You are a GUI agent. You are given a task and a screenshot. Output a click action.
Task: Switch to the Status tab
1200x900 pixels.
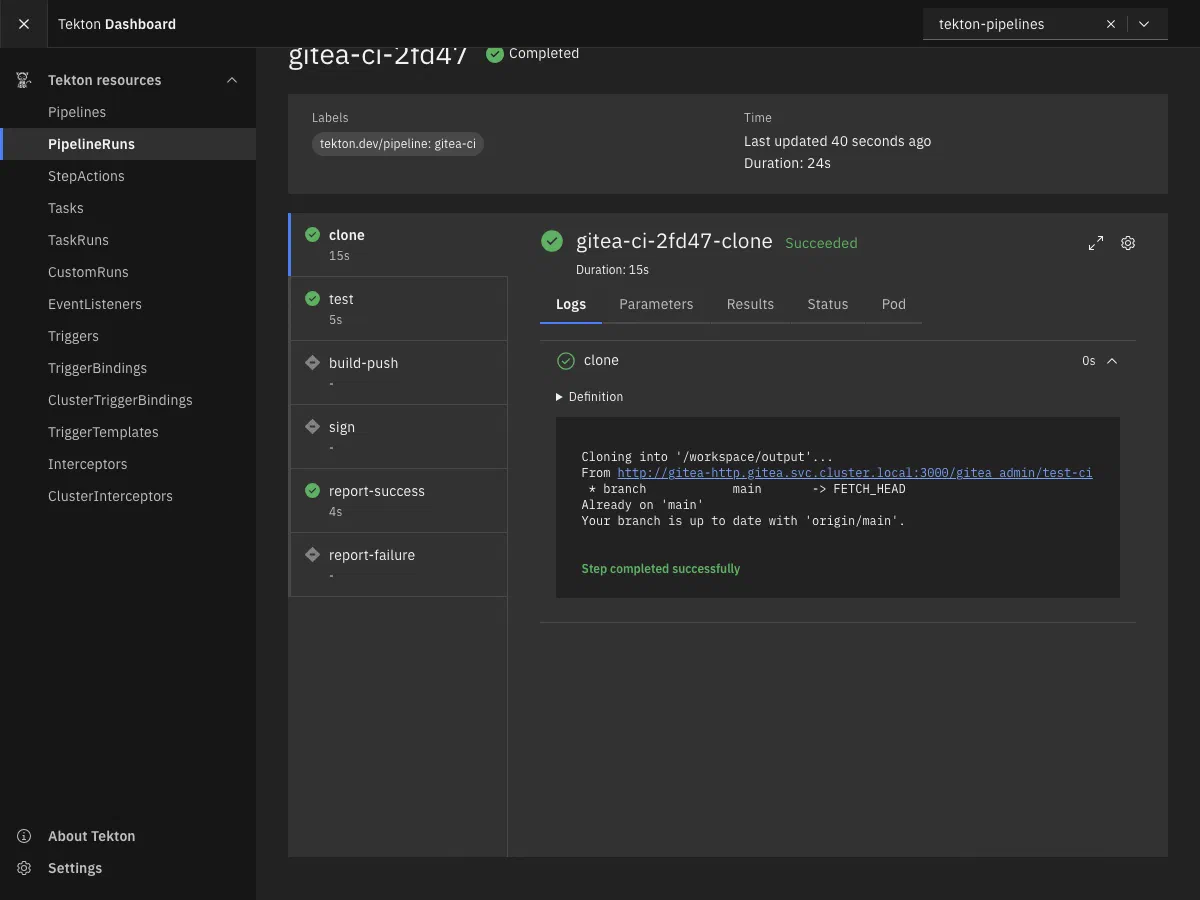pyautogui.click(x=828, y=304)
